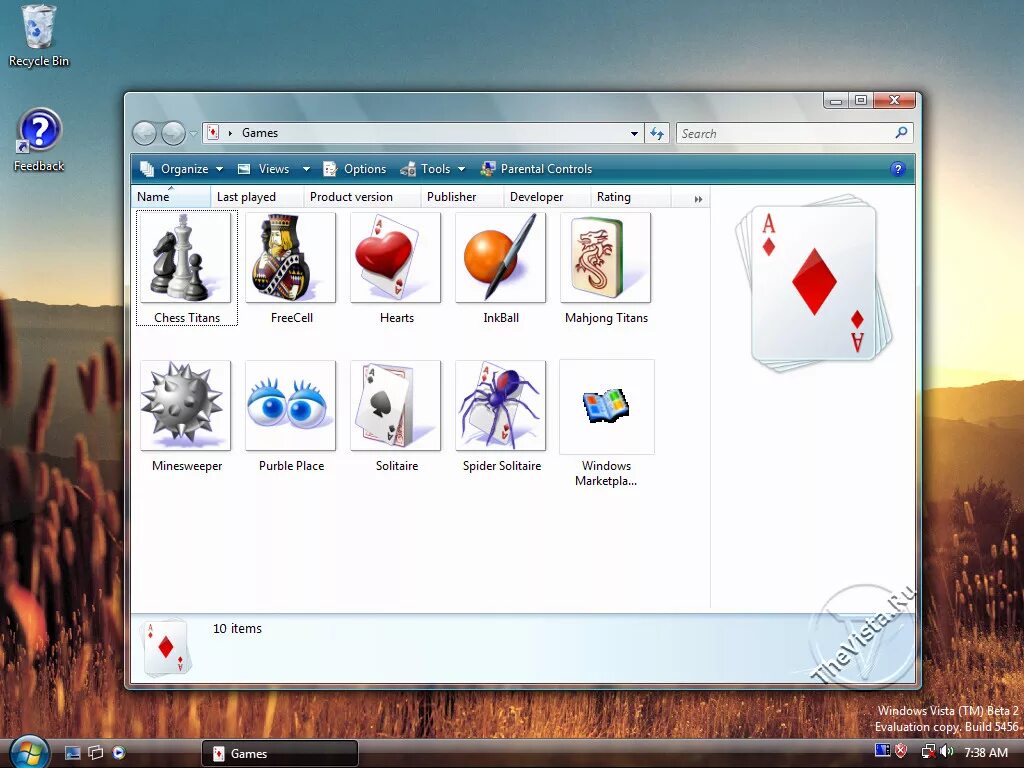This screenshot has height=768, width=1024.
Task: Click the Windows Start orb
Action: [x=29, y=752]
